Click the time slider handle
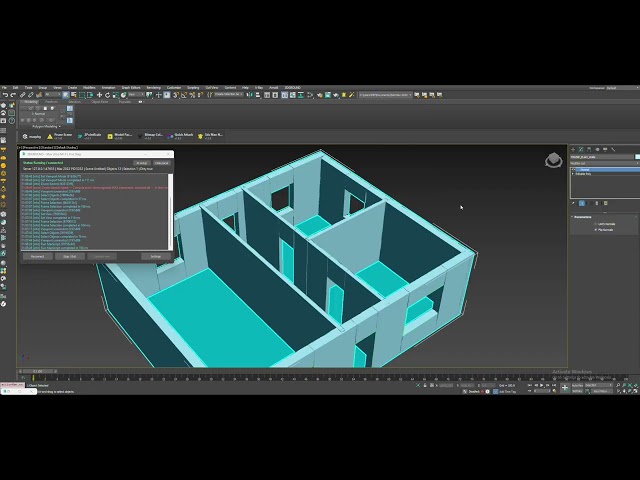The height and width of the screenshot is (480, 640). [x=38, y=371]
